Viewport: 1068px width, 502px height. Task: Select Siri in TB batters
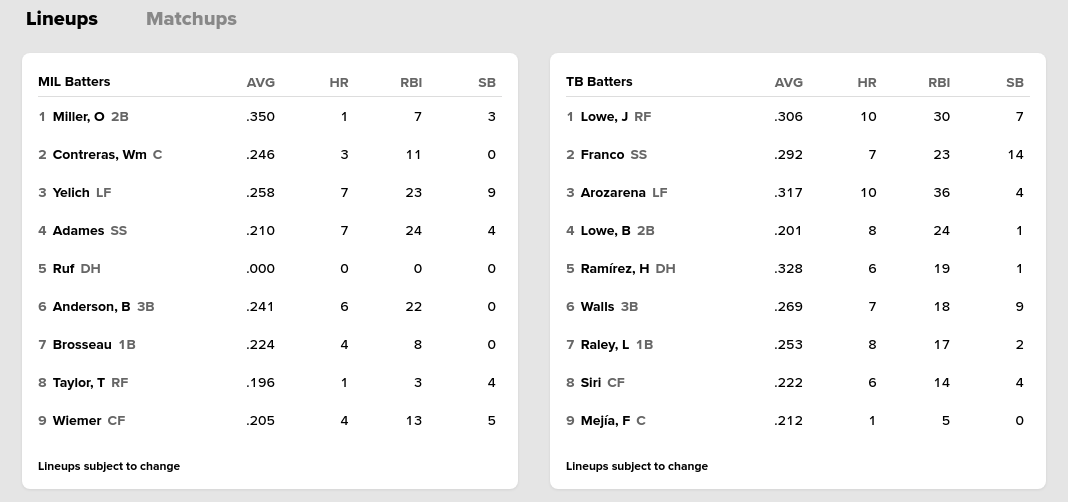590,383
